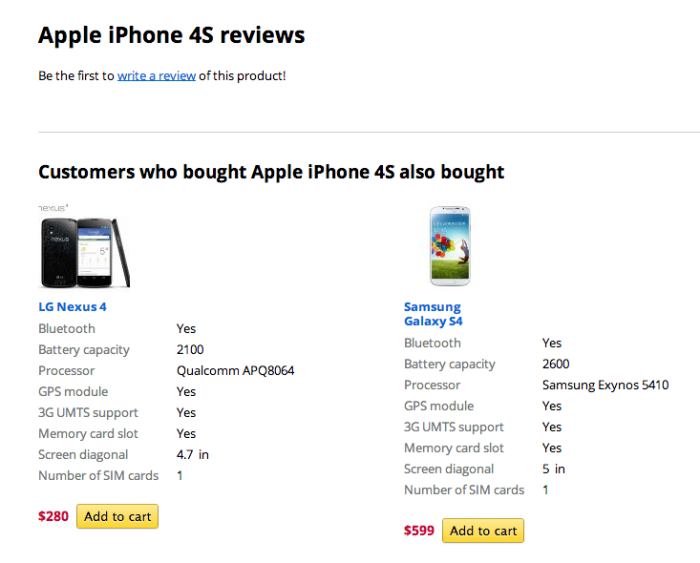
Task: Click the 2600 battery capacity value
Action: (556, 364)
